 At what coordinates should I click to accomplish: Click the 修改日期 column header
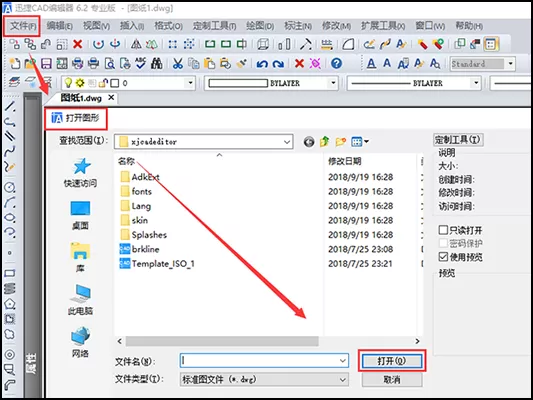coord(344,161)
